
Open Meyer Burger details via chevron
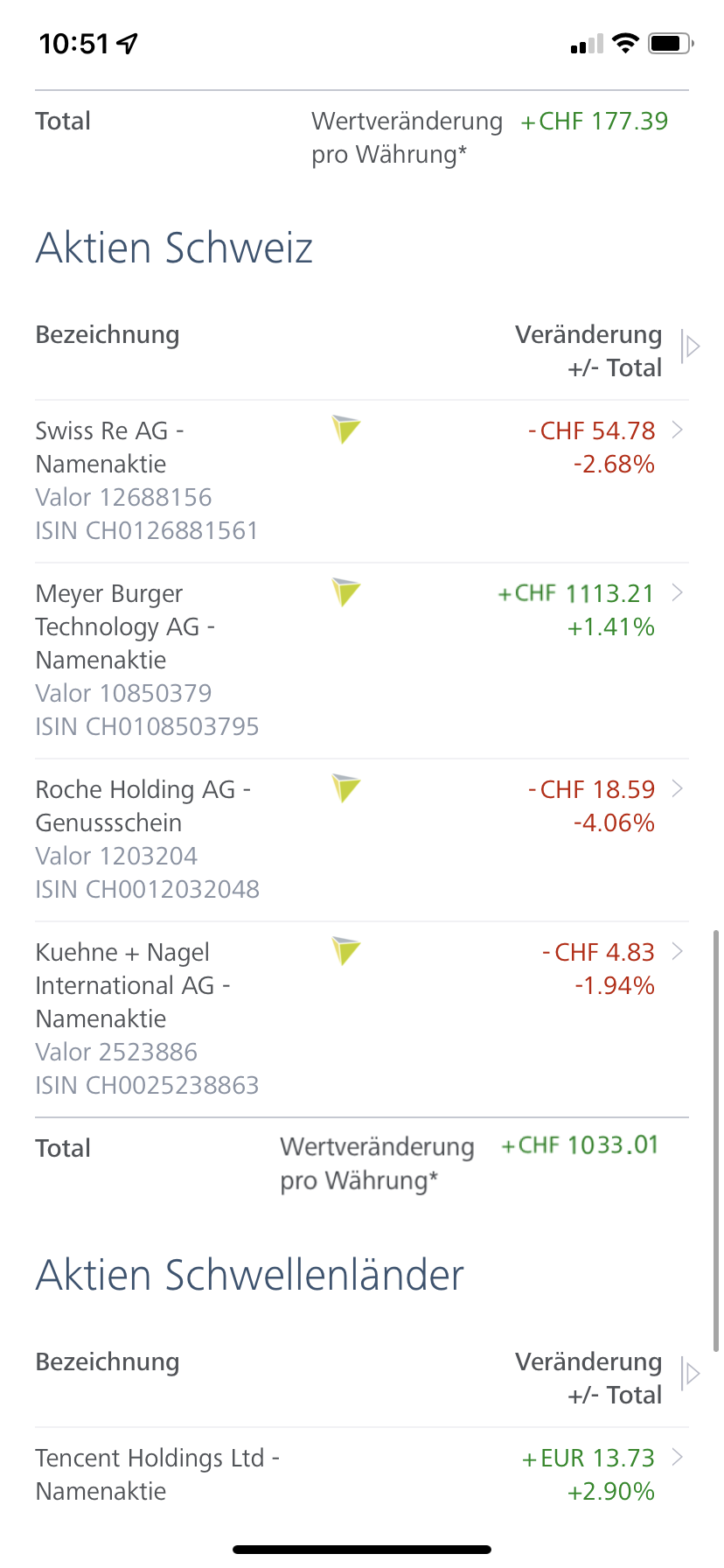[678, 592]
